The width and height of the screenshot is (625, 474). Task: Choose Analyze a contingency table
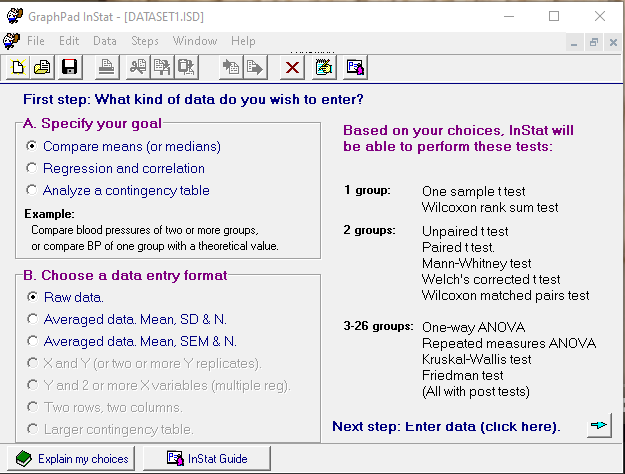pyautogui.click(x=32, y=190)
